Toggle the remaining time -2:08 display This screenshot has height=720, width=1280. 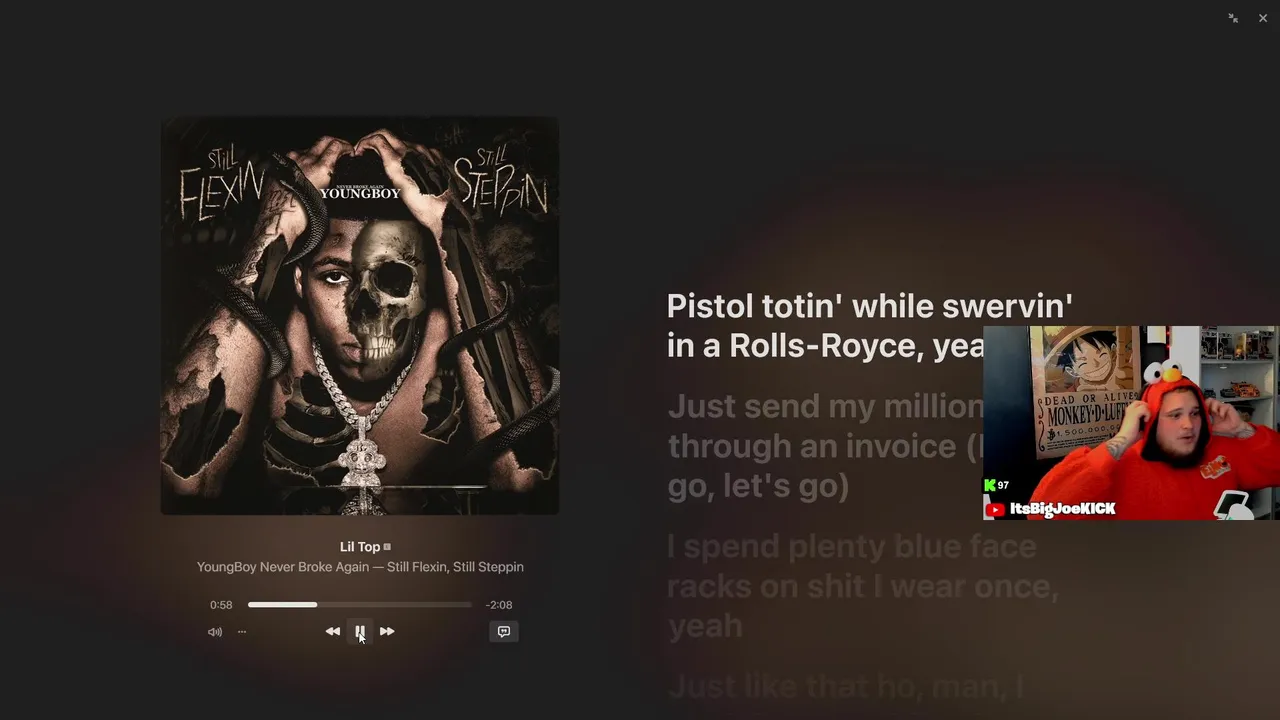499,605
